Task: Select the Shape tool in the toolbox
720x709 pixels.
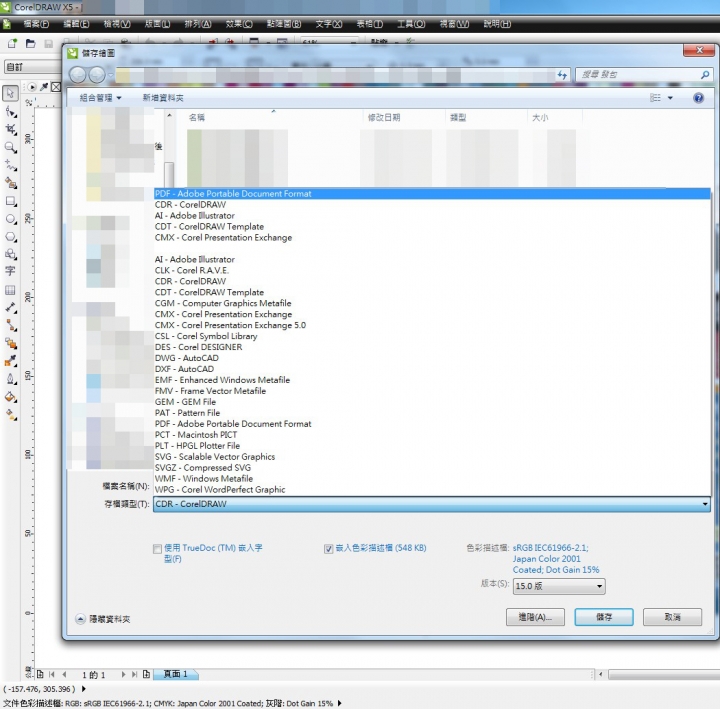Action: click(x=11, y=112)
